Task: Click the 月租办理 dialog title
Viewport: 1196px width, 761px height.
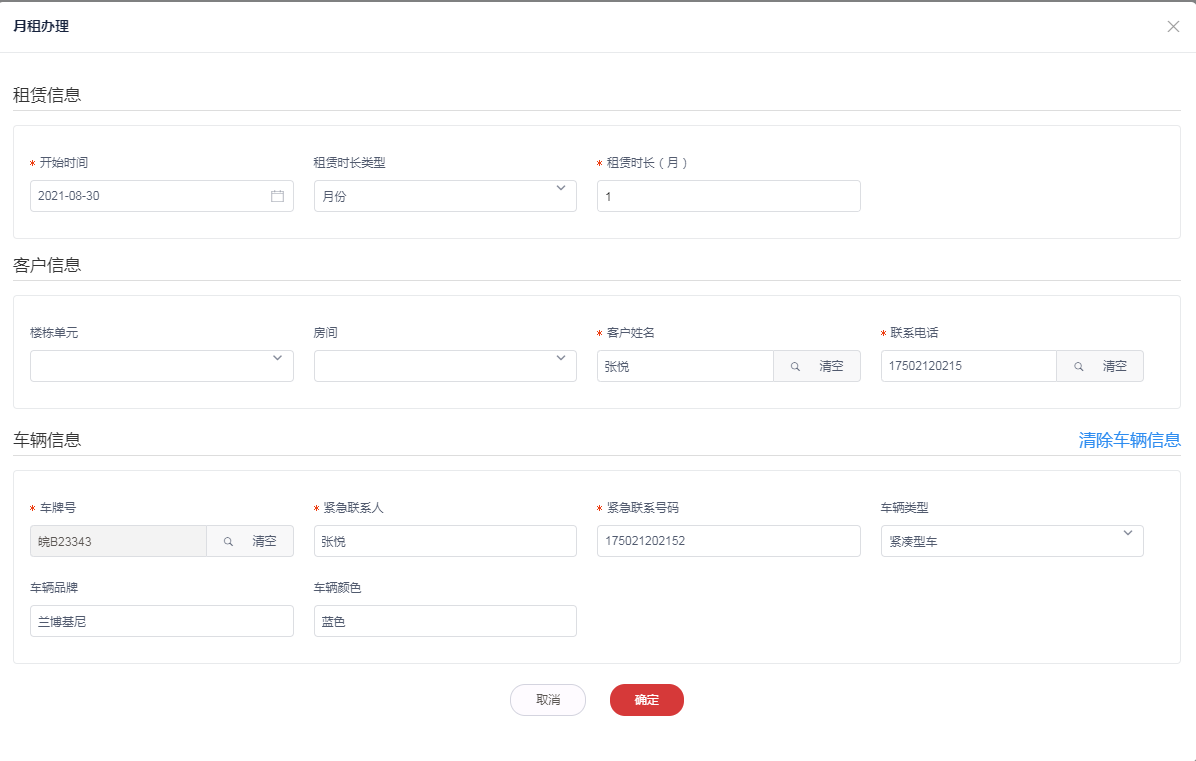Action: tap(41, 26)
